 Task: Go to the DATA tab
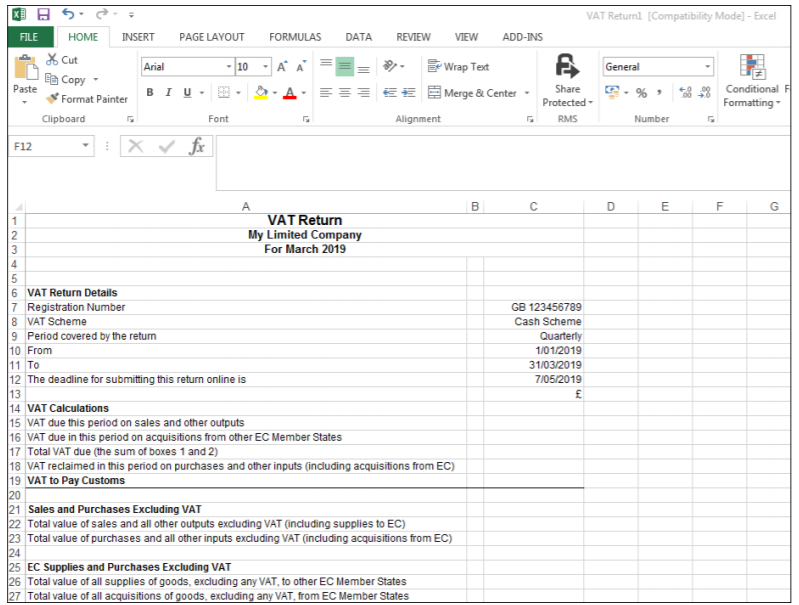tap(358, 37)
